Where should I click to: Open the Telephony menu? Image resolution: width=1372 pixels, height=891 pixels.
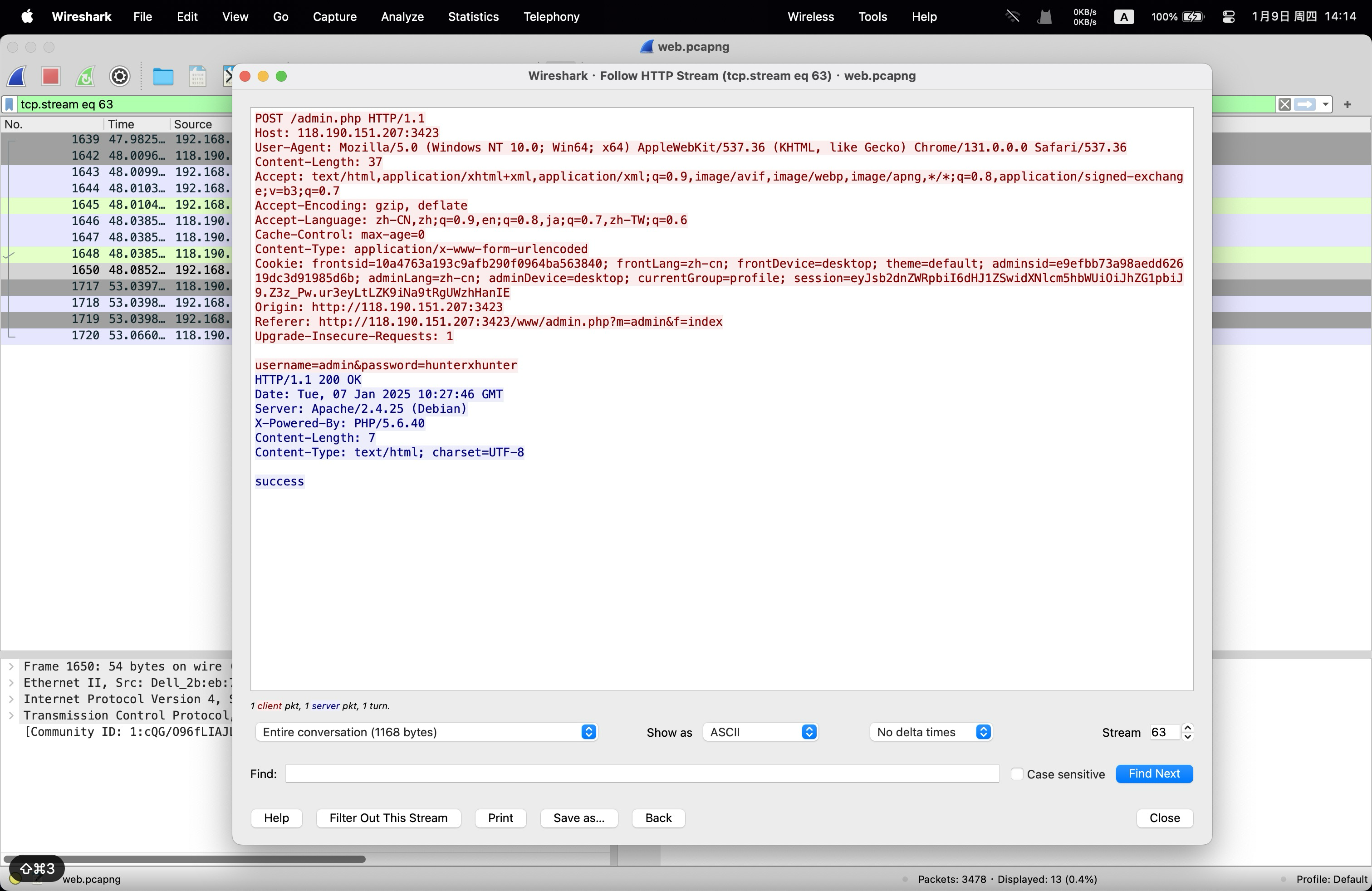[x=552, y=17]
